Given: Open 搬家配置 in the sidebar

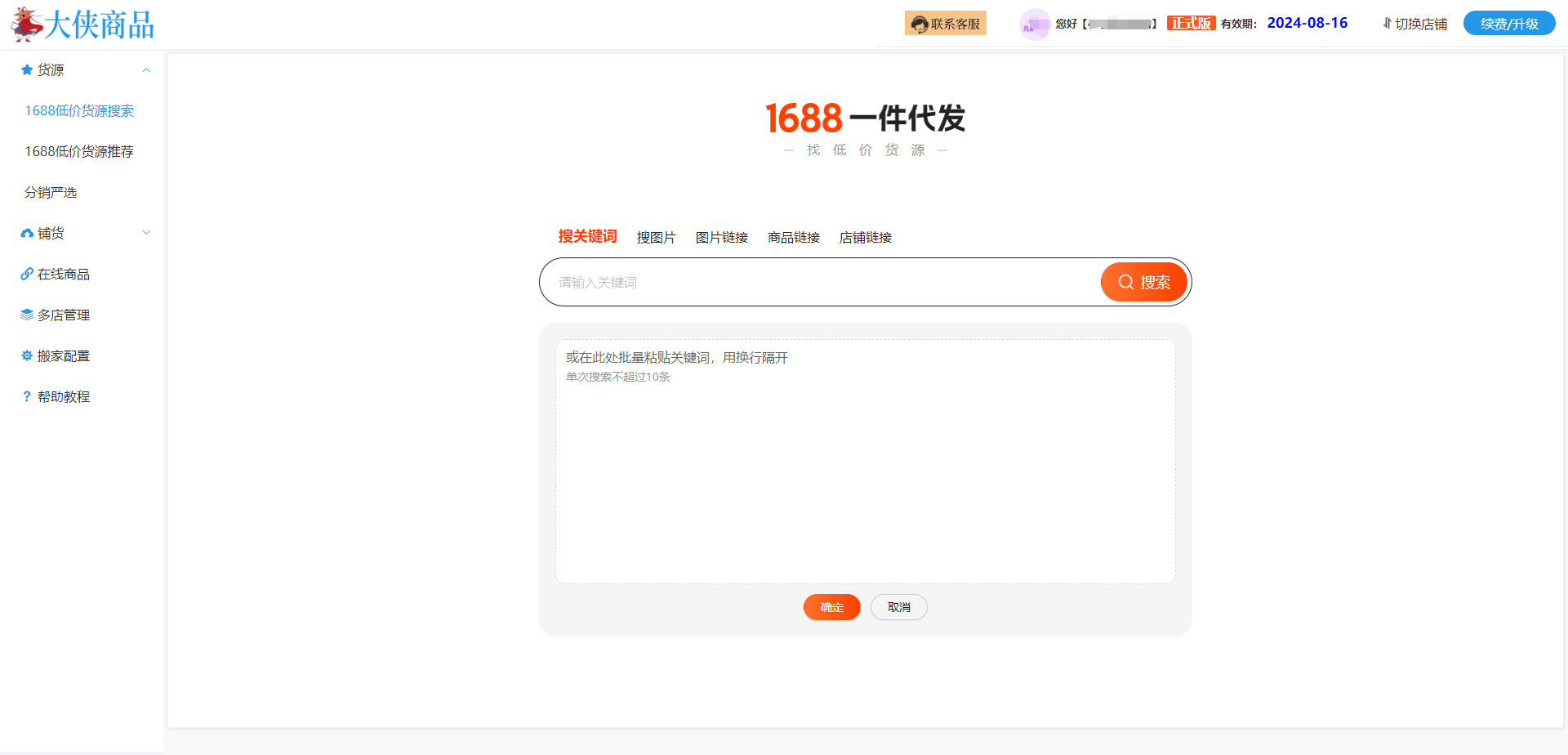Looking at the screenshot, I should click(x=64, y=355).
